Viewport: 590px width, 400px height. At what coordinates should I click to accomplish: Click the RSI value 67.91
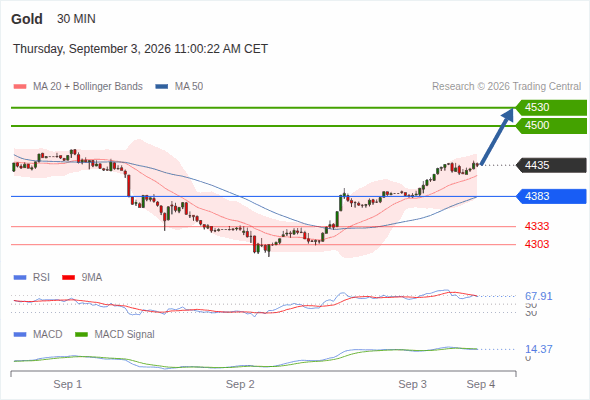click(539, 296)
